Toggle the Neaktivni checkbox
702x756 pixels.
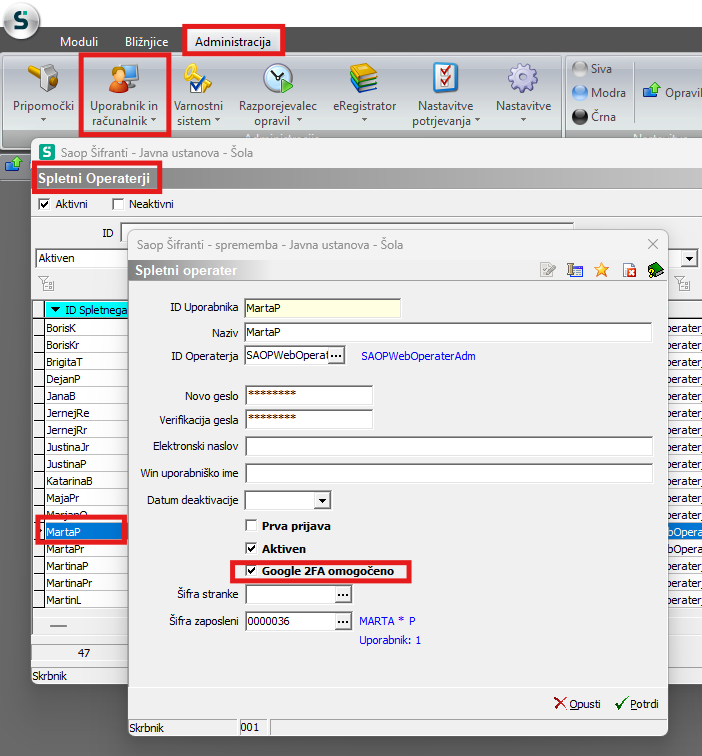[118, 204]
